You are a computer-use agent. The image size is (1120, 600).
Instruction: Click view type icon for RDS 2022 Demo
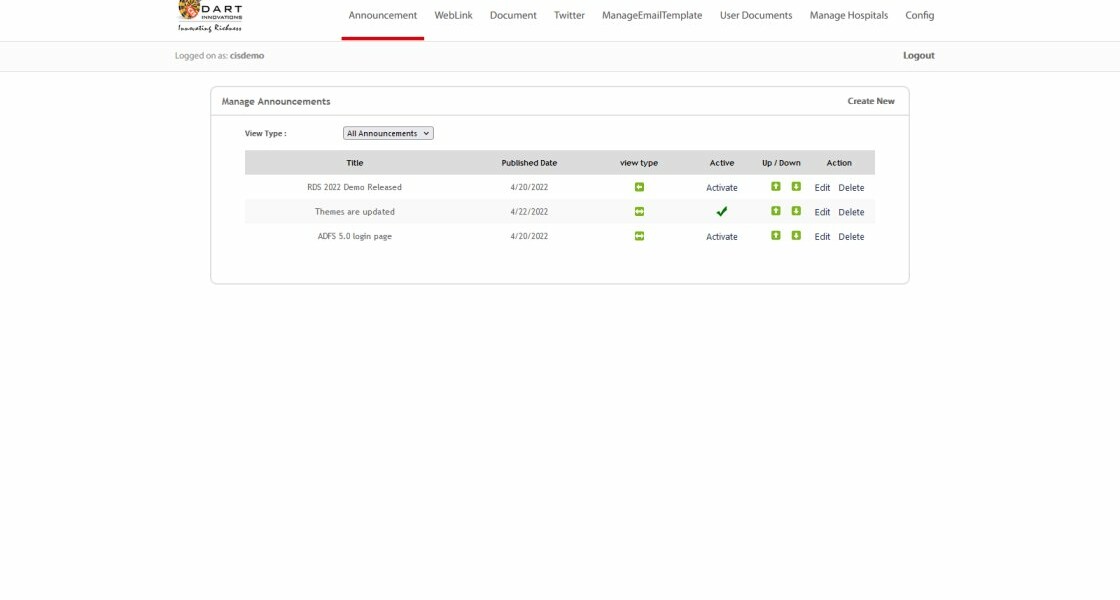(x=639, y=187)
